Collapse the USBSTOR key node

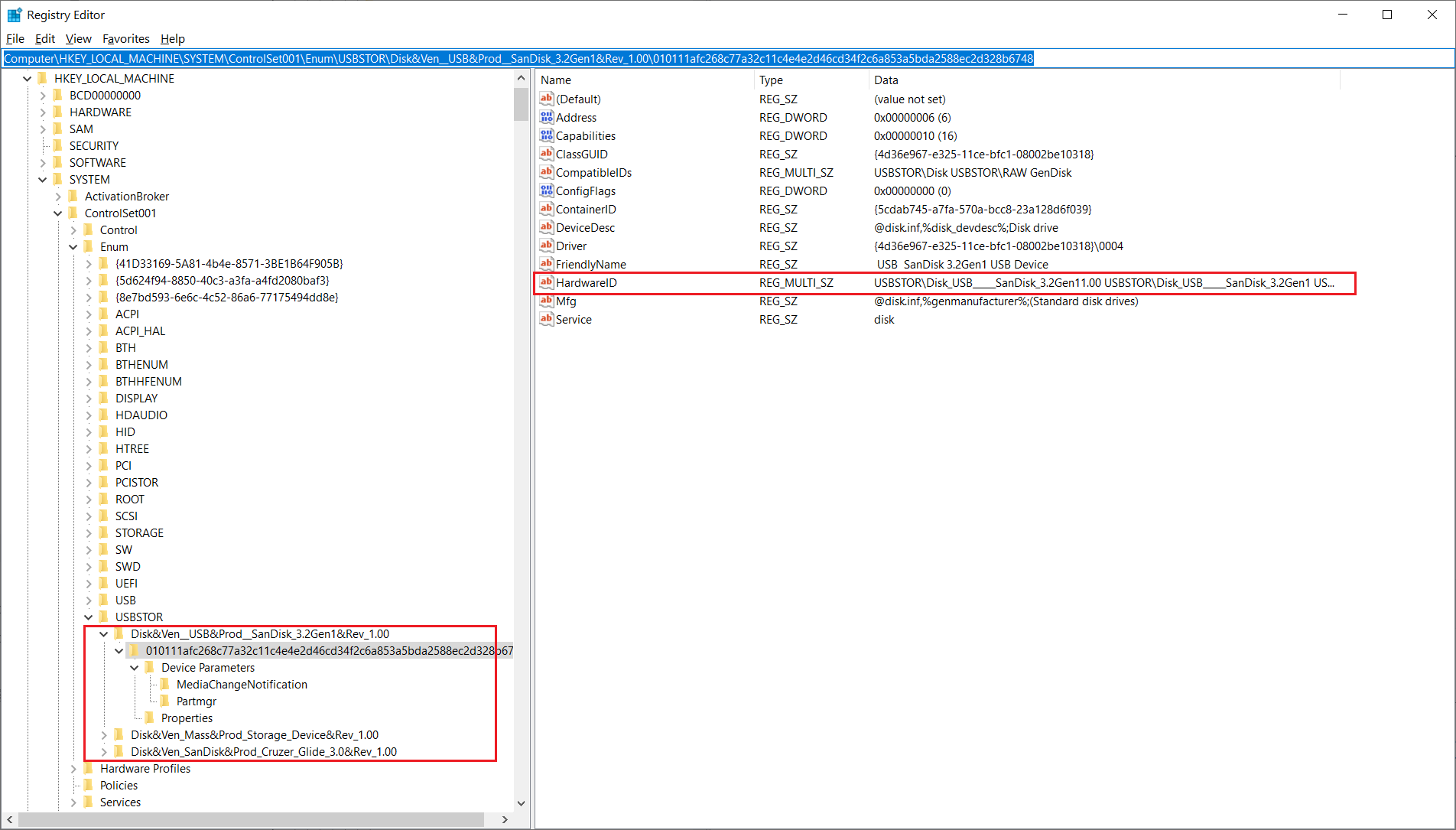pos(89,617)
